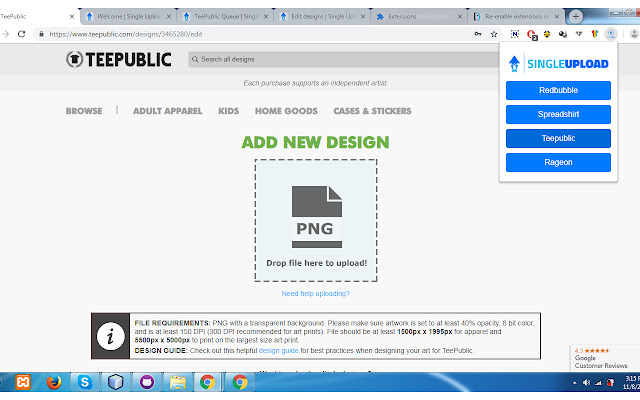640x400 pixels.
Task: Click the saved password key icon
Action: 478,34
